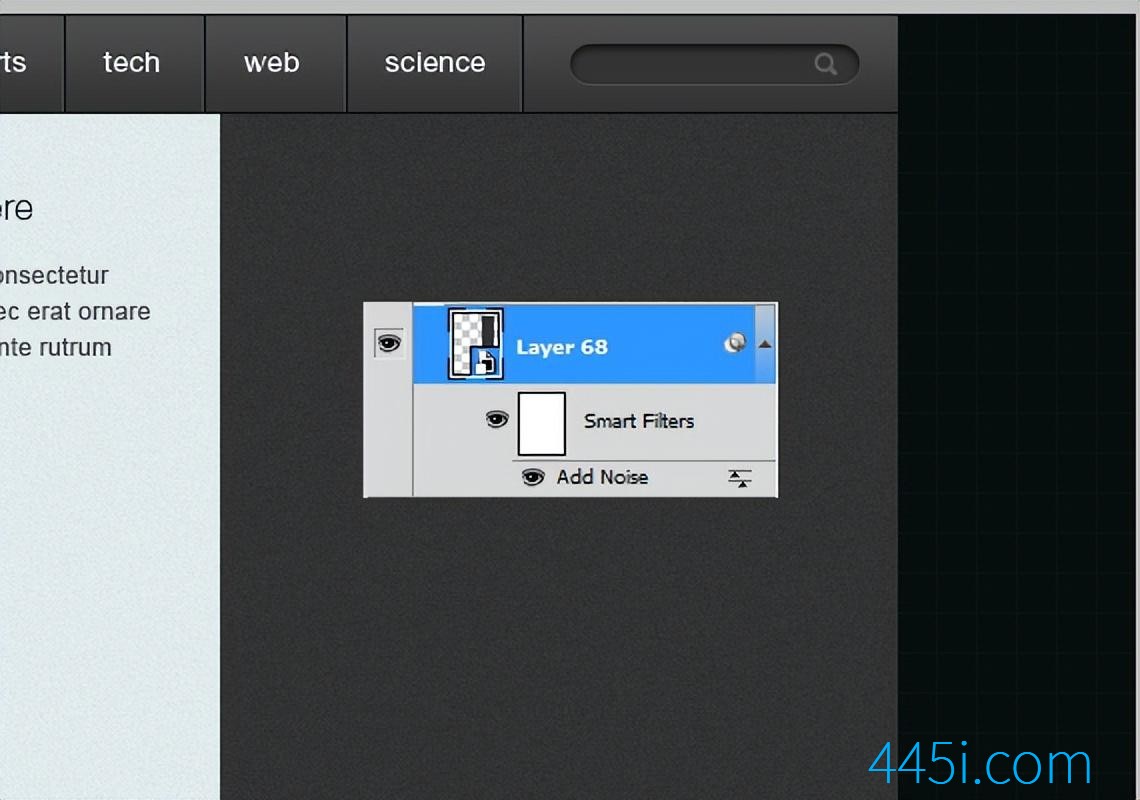Hide Layer 68 with its eye icon
1140x800 pixels.
click(389, 343)
